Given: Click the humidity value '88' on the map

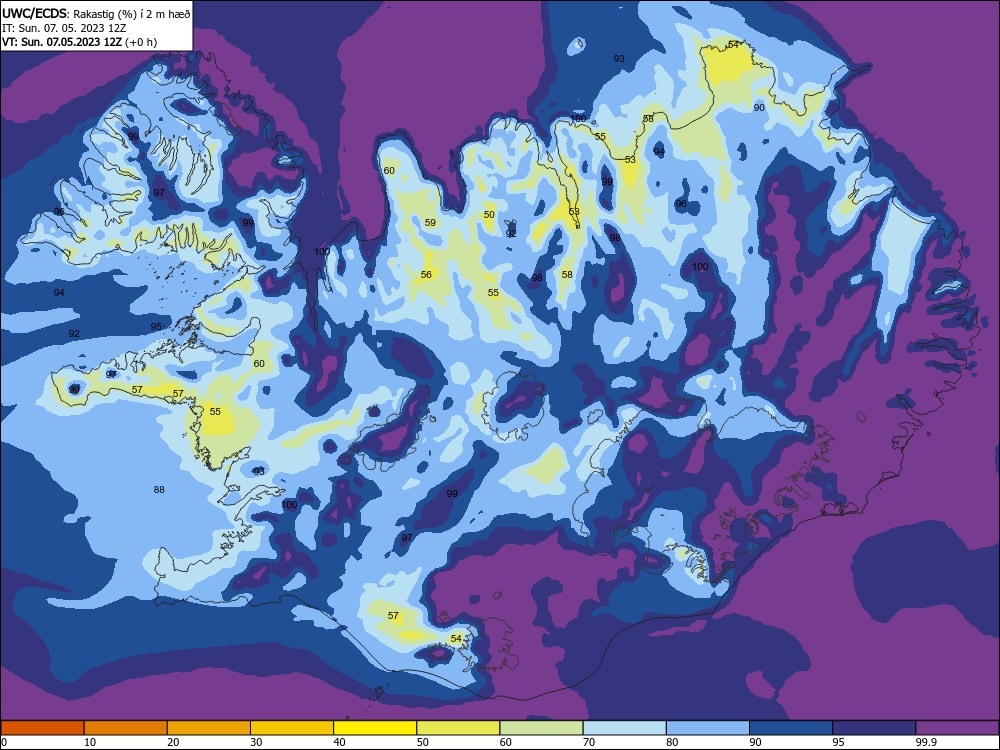Looking at the screenshot, I should 159,490.
